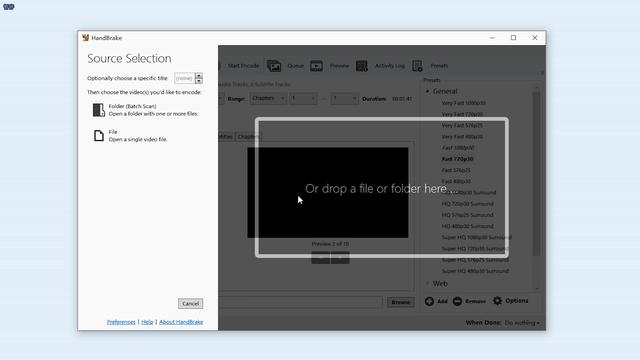
Task: Maximize the HandBrake window
Action: 513,38
